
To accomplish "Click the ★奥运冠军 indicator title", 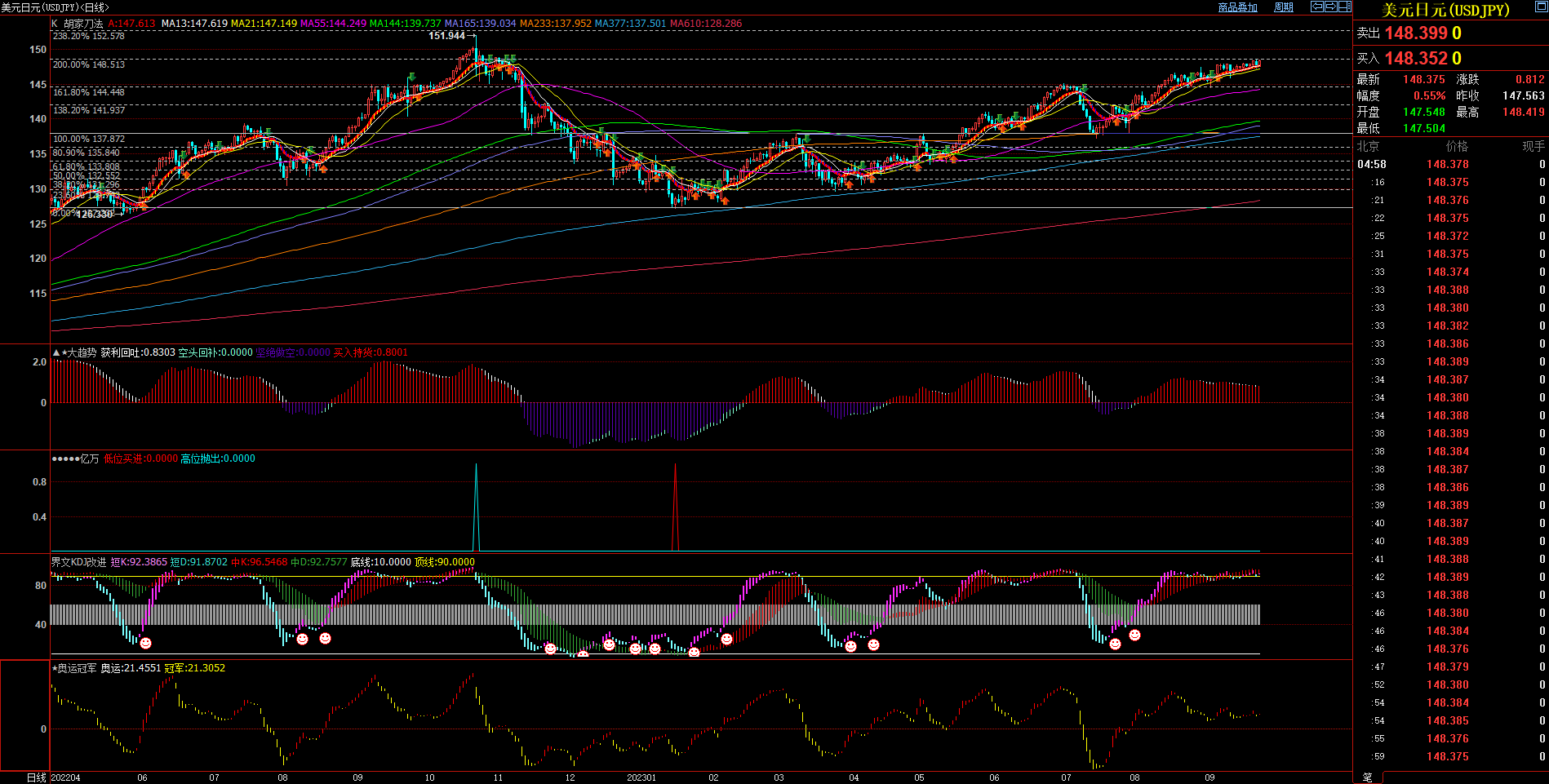I will [74, 668].
